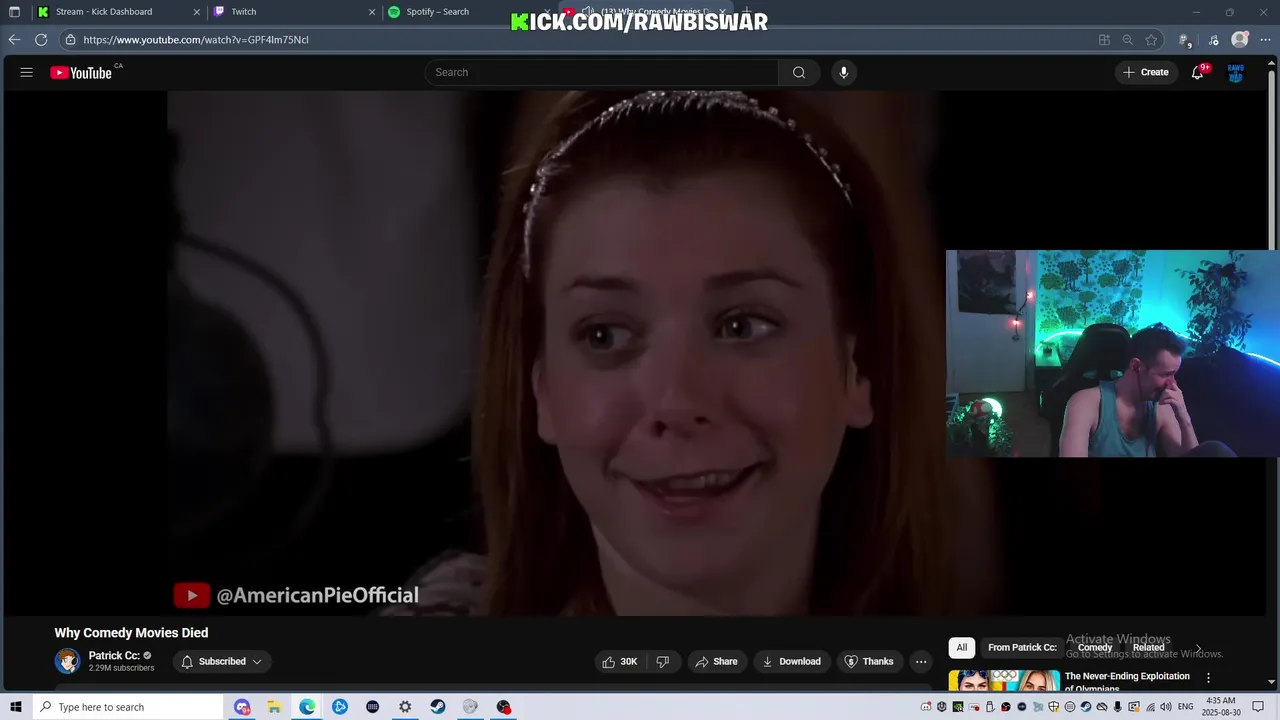Viewport: 1280px width, 720px height.
Task: Click the YouTube search magnifier button
Action: pyautogui.click(x=799, y=72)
